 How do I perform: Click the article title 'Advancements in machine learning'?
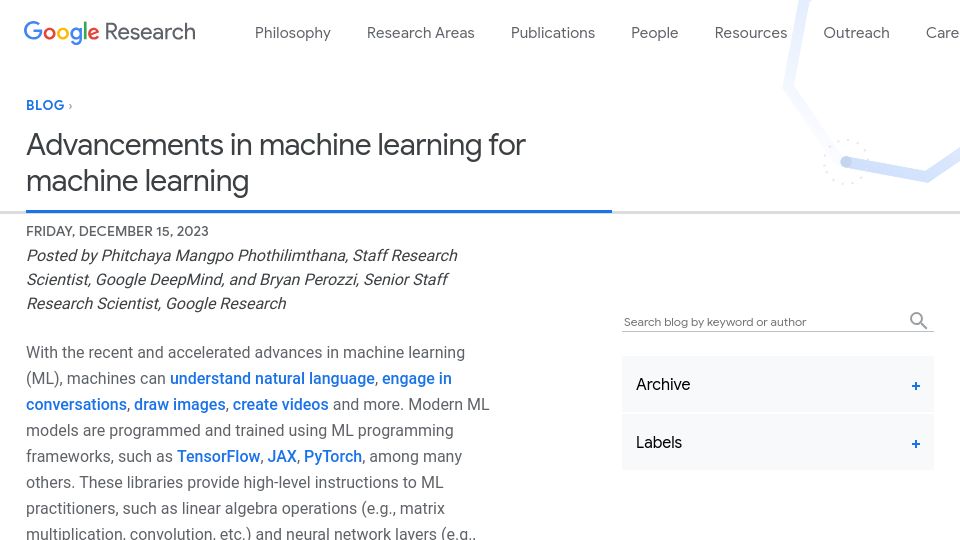click(x=276, y=163)
